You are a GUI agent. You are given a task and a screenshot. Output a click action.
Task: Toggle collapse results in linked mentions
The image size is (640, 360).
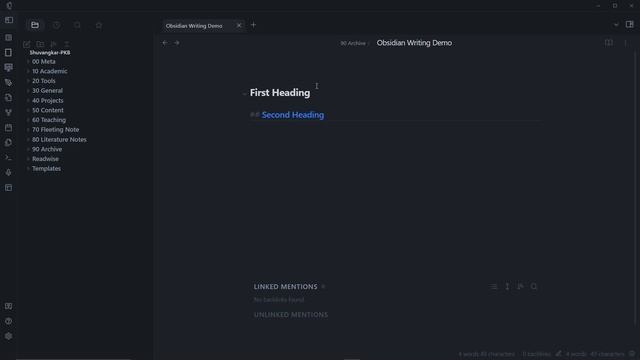pos(494,287)
